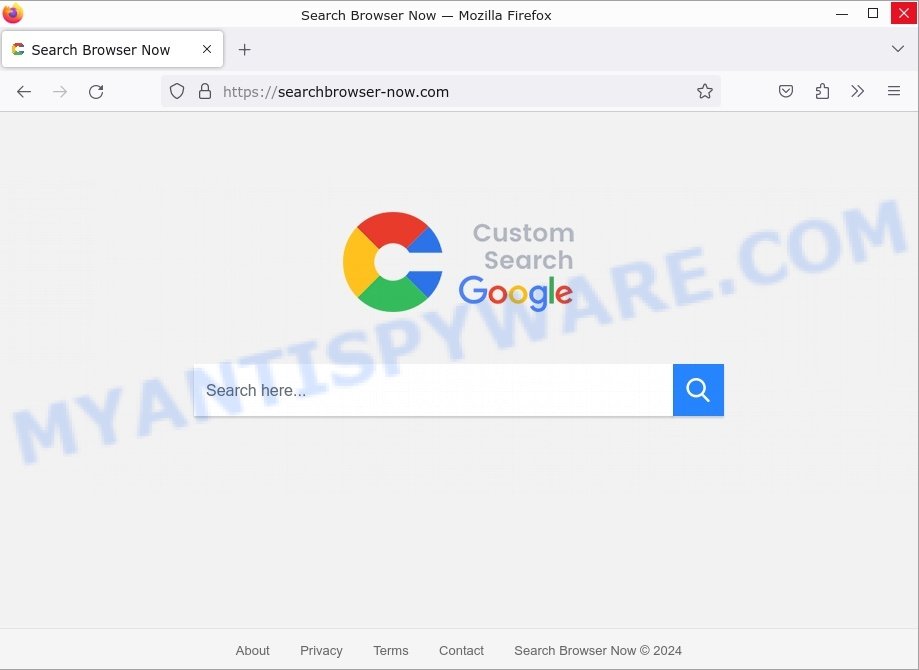Open the Contact link
Viewport: 919px width, 670px height.
pyautogui.click(x=461, y=651)
